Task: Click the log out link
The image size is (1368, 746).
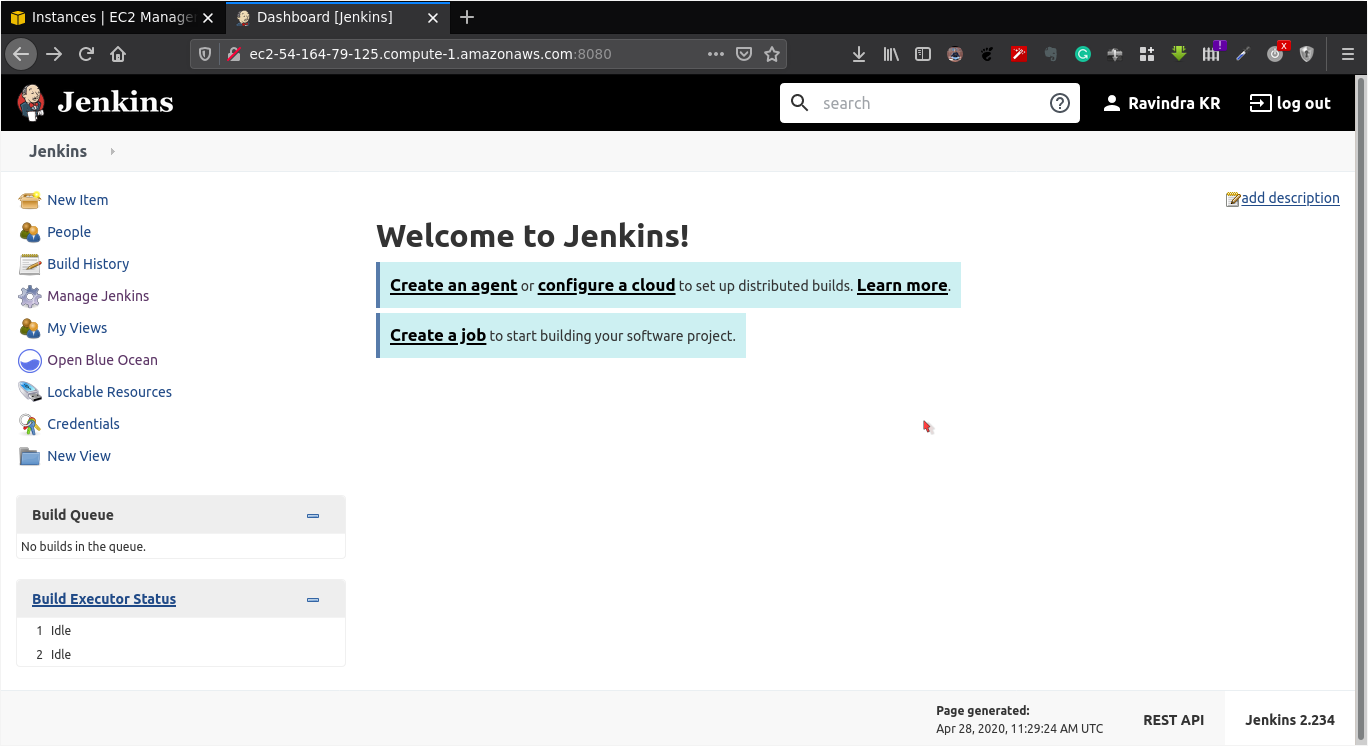Action: coord(1290,103)
